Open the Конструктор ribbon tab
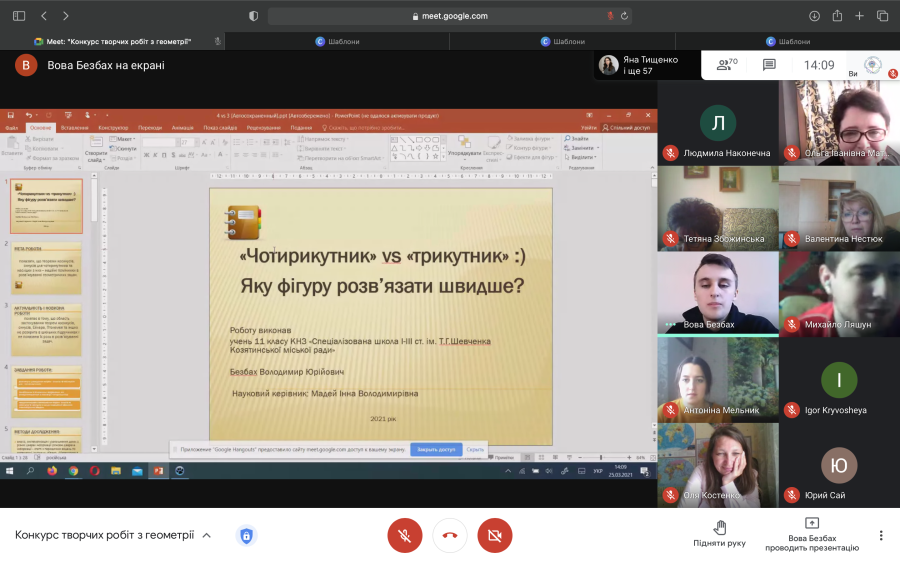The image size is (900, 563). (113, 127)
